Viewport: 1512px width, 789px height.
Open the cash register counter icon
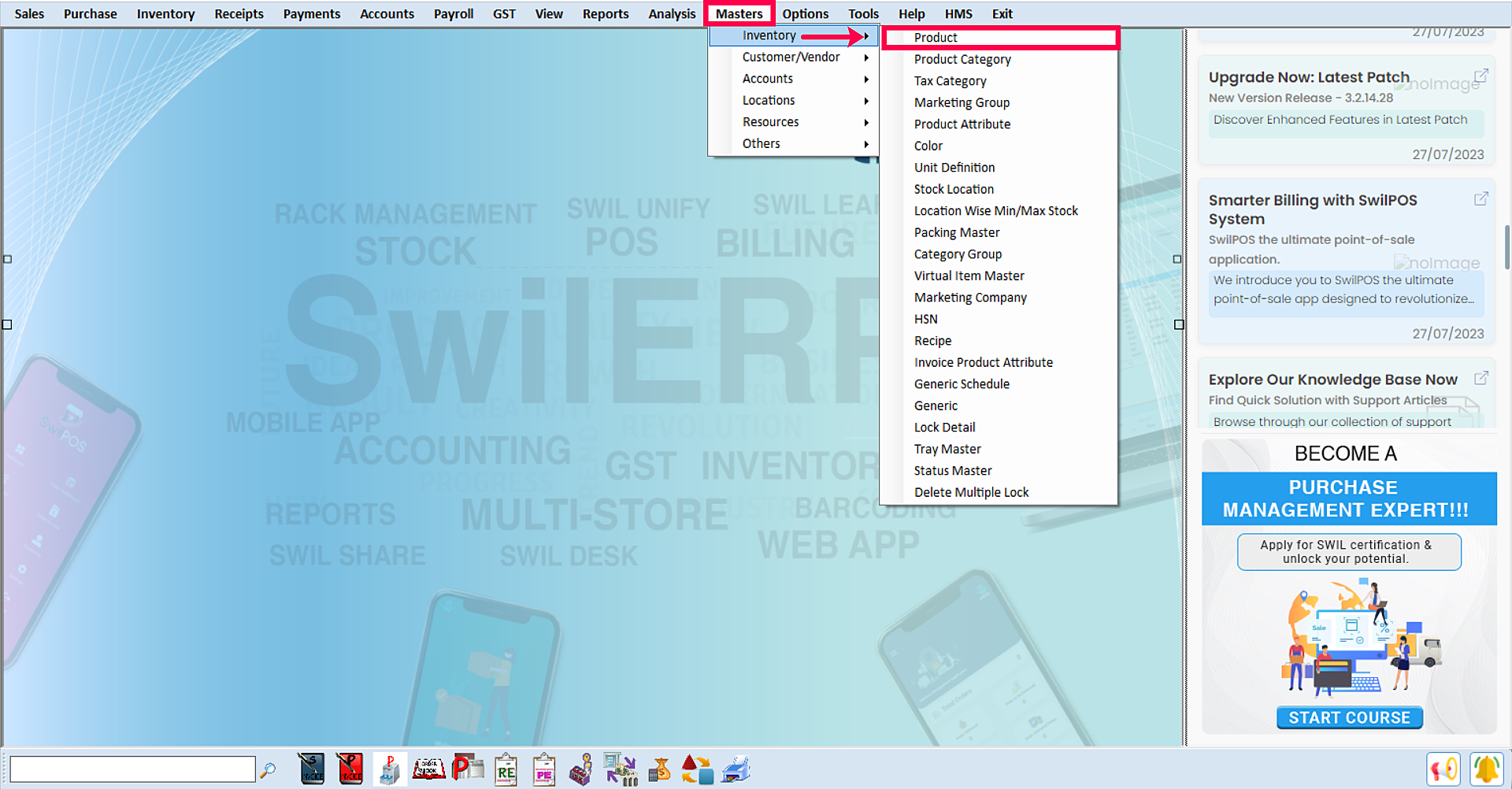tap(581, 769)
